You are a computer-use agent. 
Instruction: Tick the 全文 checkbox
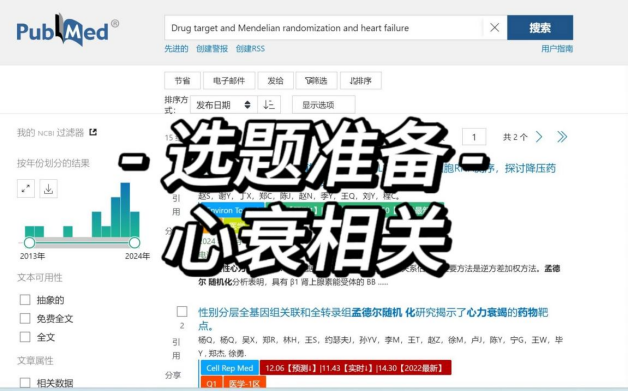point(25,337)
